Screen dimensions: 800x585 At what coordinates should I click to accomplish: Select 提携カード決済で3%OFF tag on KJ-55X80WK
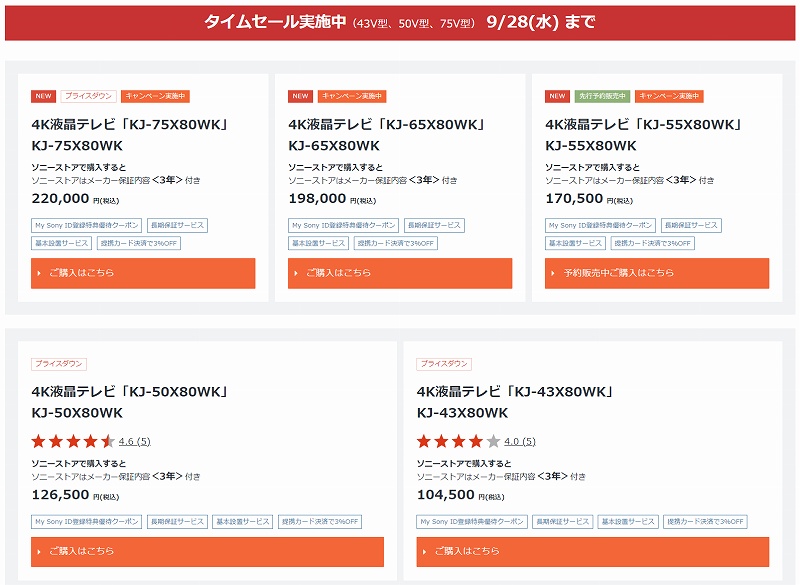pos(653,243)
